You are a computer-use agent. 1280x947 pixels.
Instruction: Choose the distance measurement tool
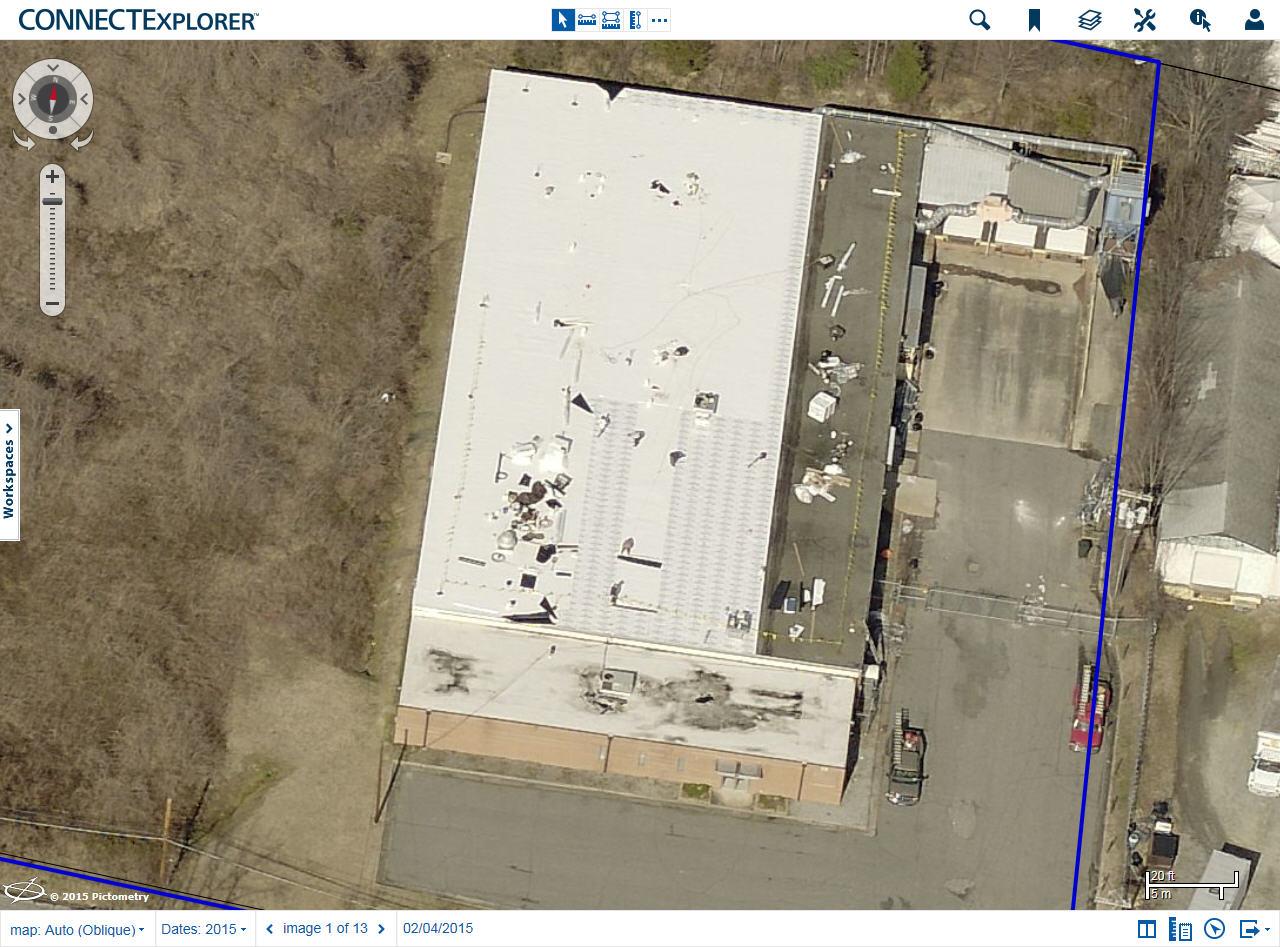click(587, 20)
